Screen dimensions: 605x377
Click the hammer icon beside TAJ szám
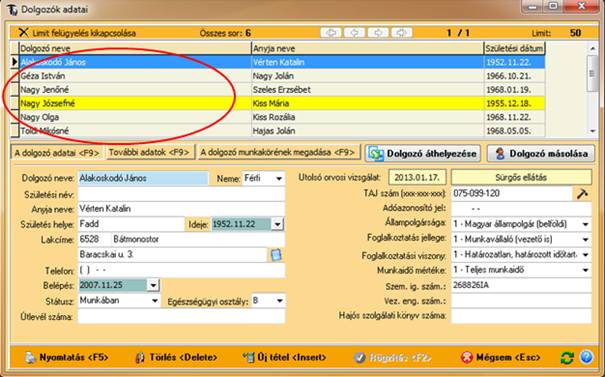(x=582, y=193)
